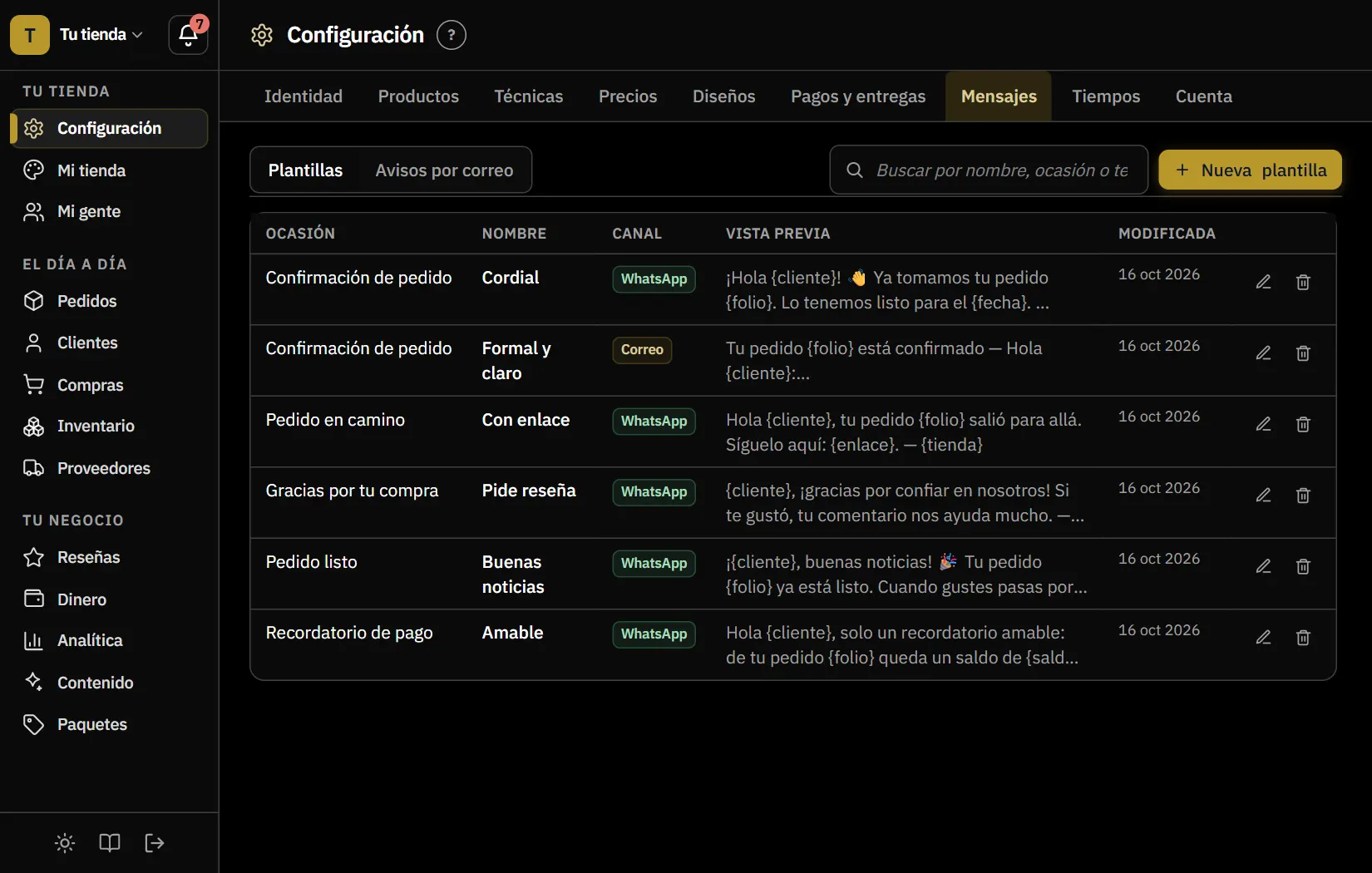
Task: Open Reseñas in the sidebar
Action: [109, 557]
